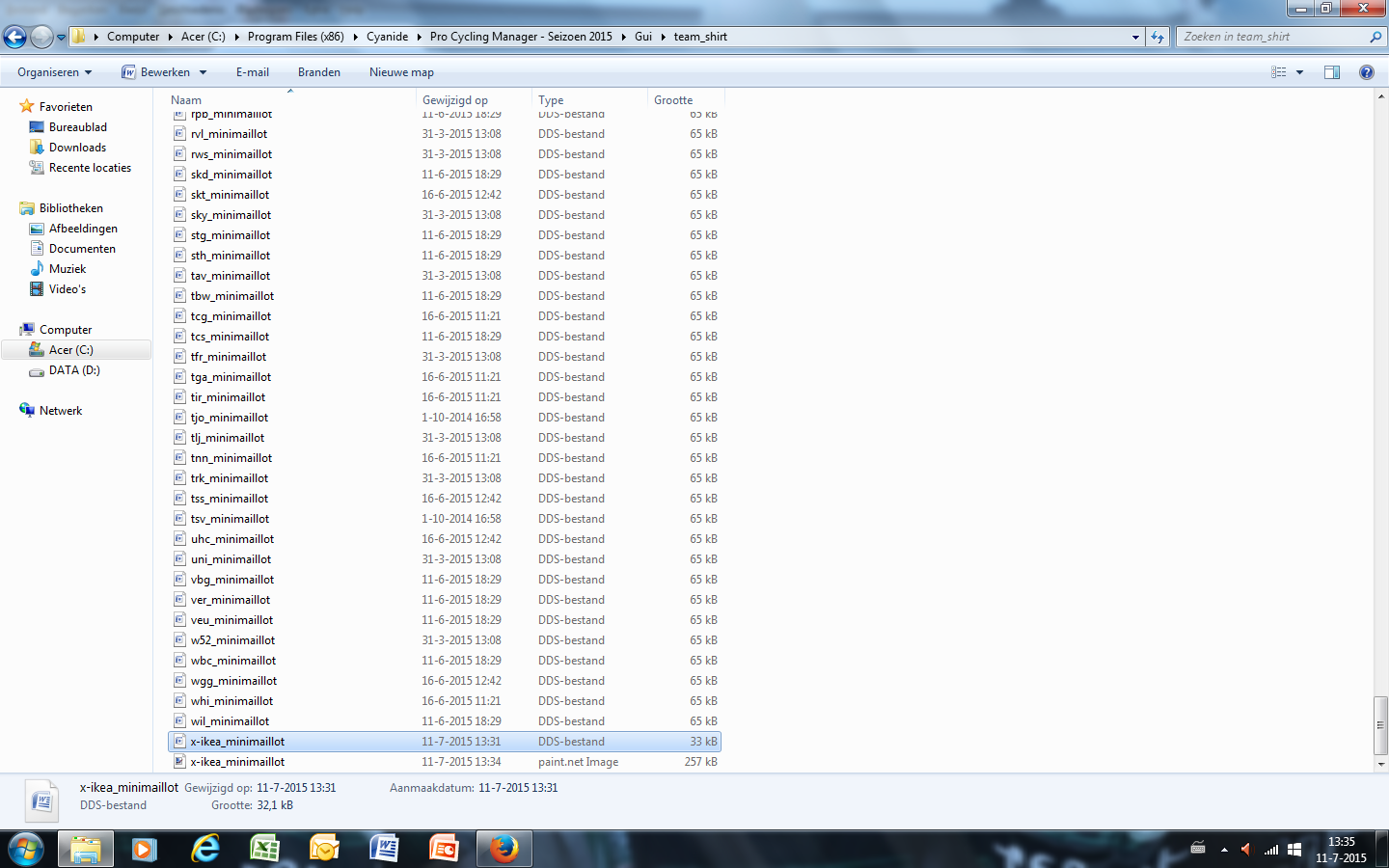The width and height of the screenshot is (1389, 868).
Task: Click the volume speaker tray icon
Action: (1245, 850)
